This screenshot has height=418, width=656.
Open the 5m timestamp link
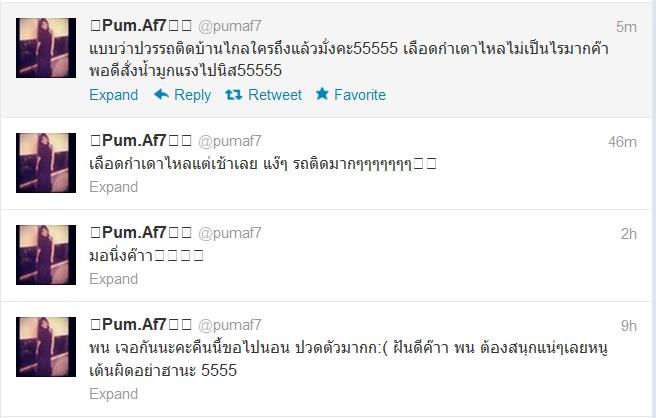(x=626, y=27)
